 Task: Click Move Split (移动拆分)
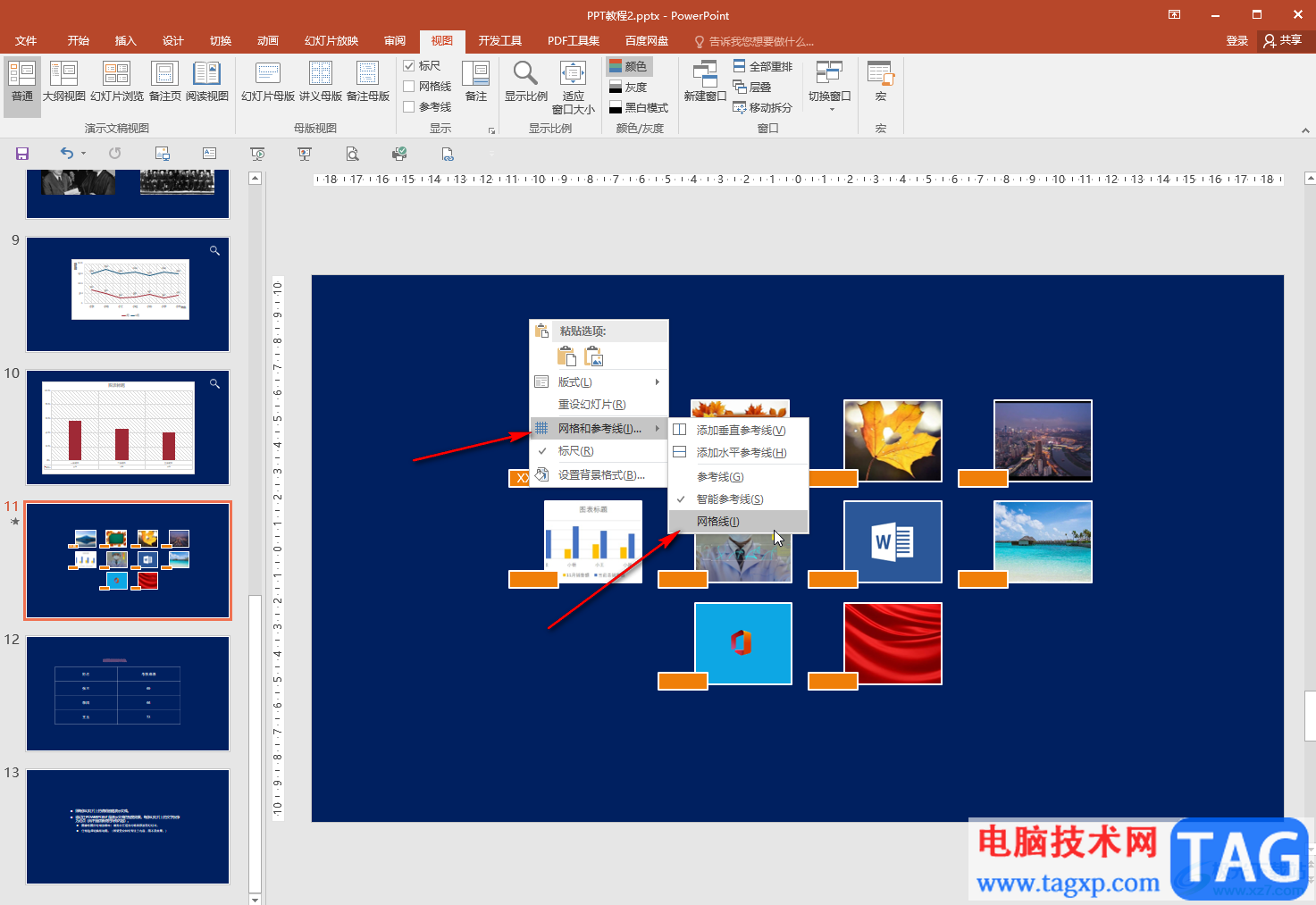[763, 107]
